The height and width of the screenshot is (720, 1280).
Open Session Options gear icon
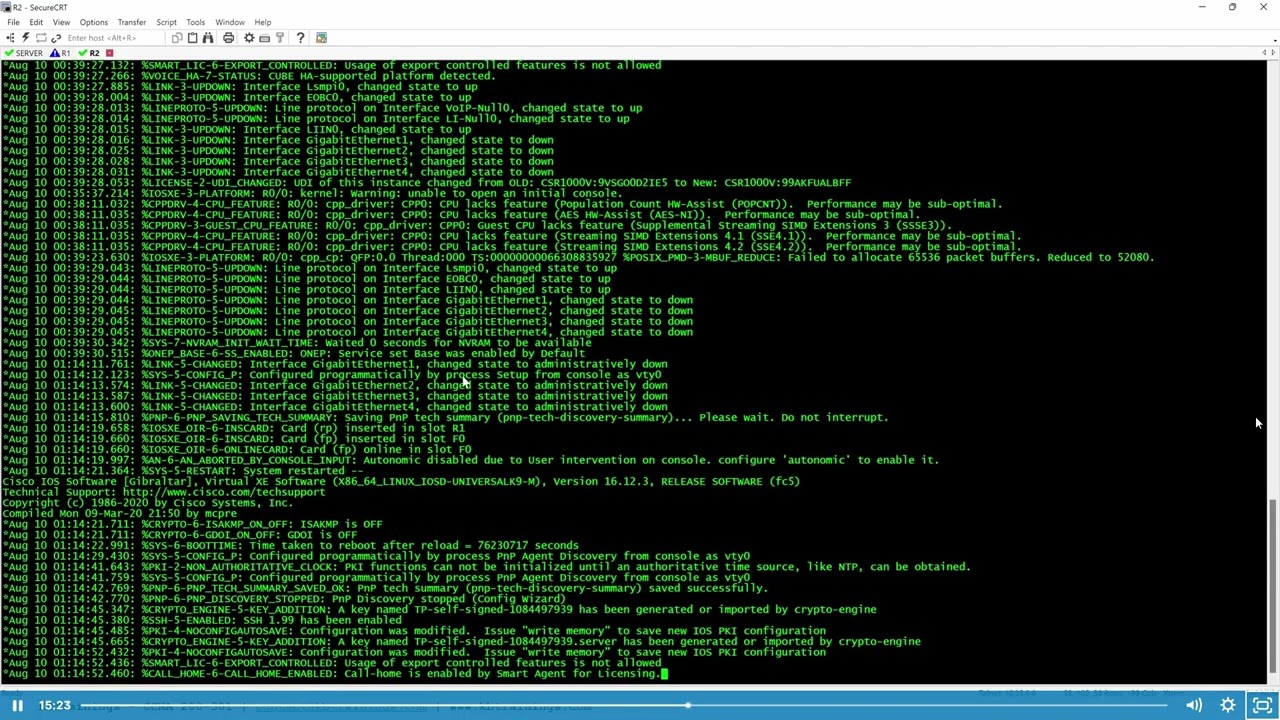click(x=249, y=38)
